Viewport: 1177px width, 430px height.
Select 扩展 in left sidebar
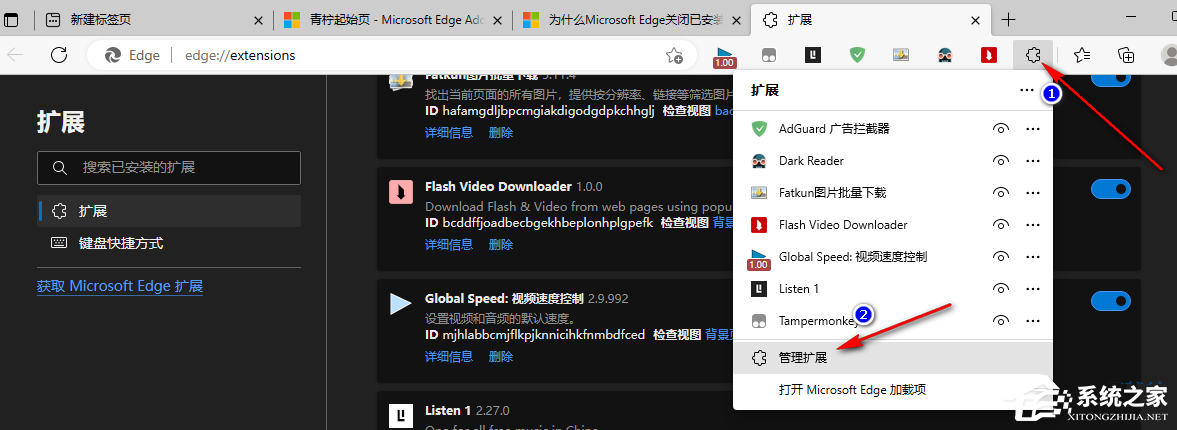[169, 211]
